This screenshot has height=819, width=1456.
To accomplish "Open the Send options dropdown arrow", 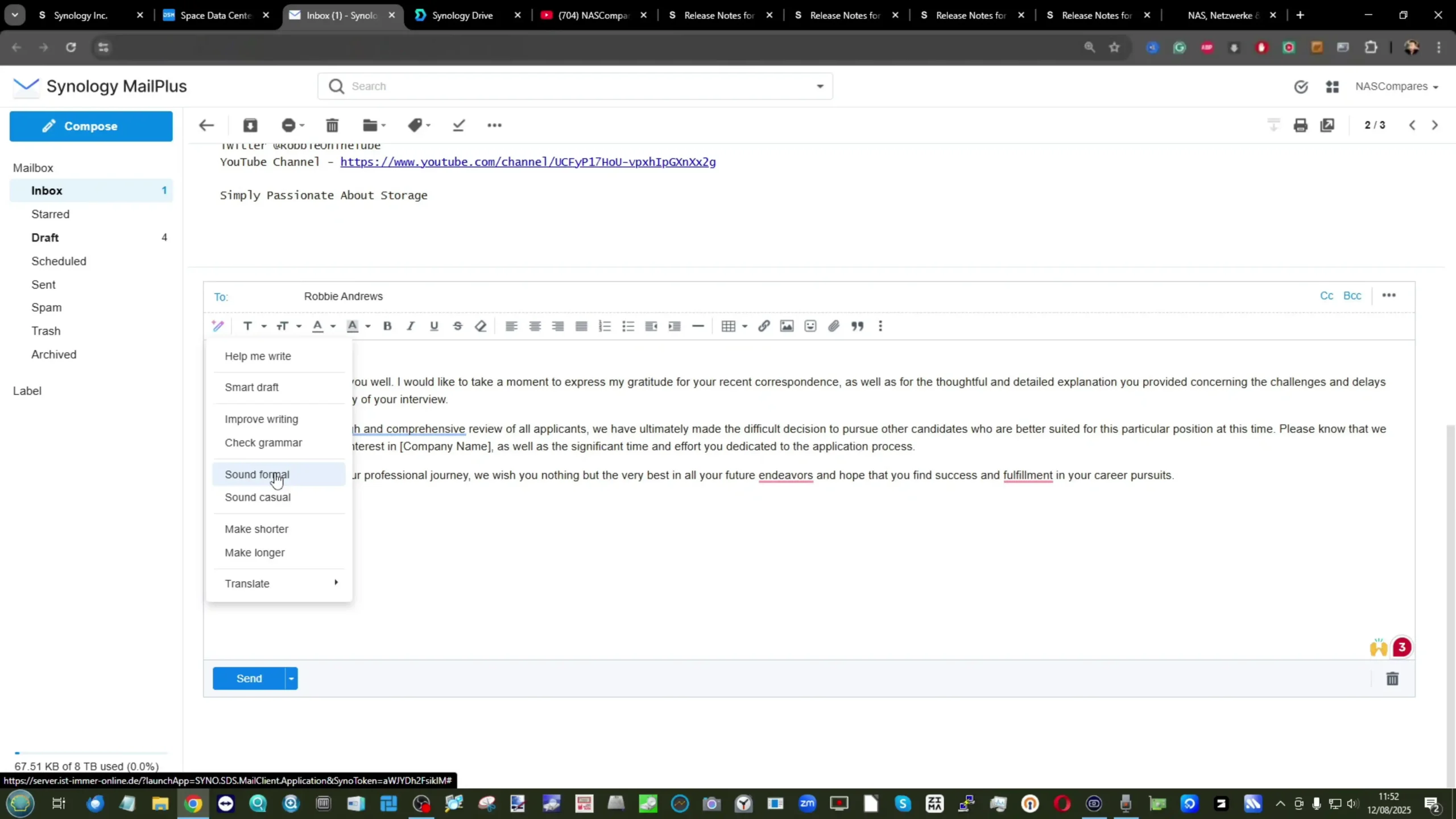I will point(291,679).
